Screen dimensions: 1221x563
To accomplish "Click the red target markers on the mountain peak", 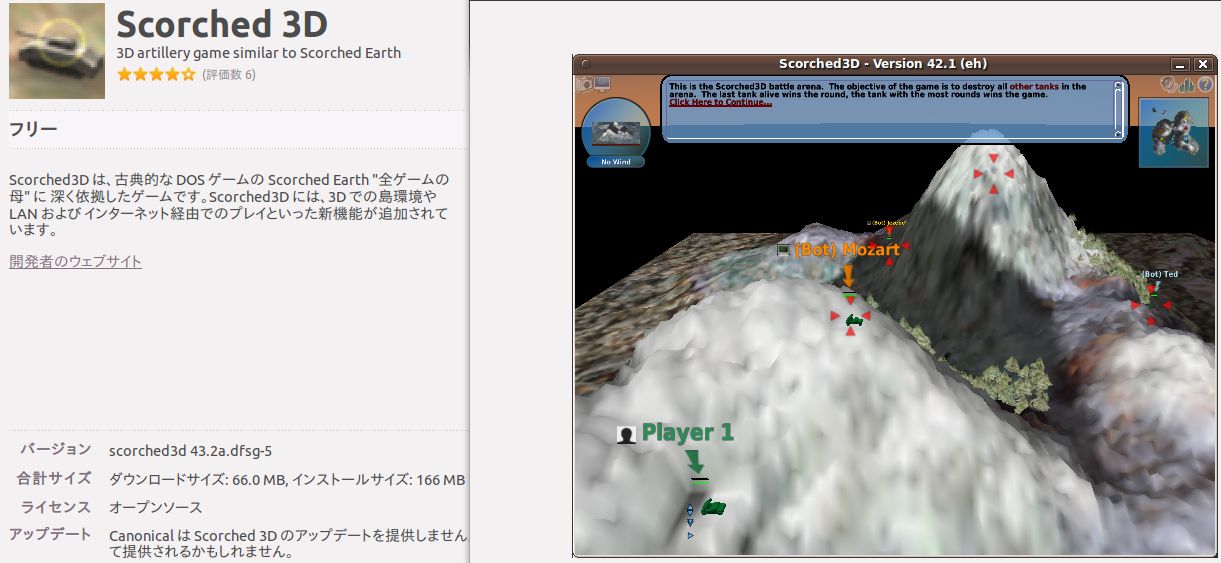I will (992, 174).
